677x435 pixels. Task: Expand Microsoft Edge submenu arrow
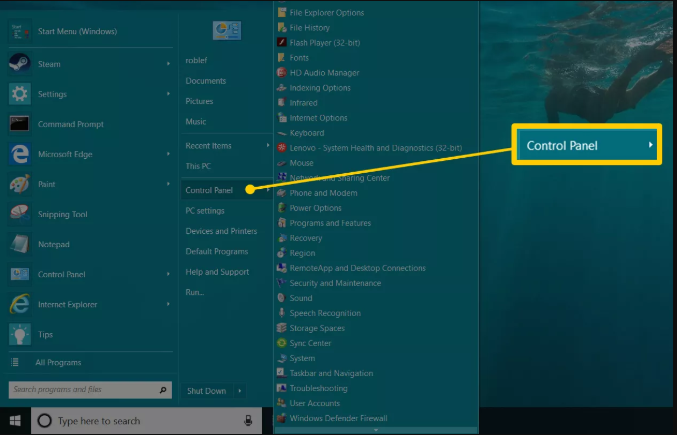point(168,154)
